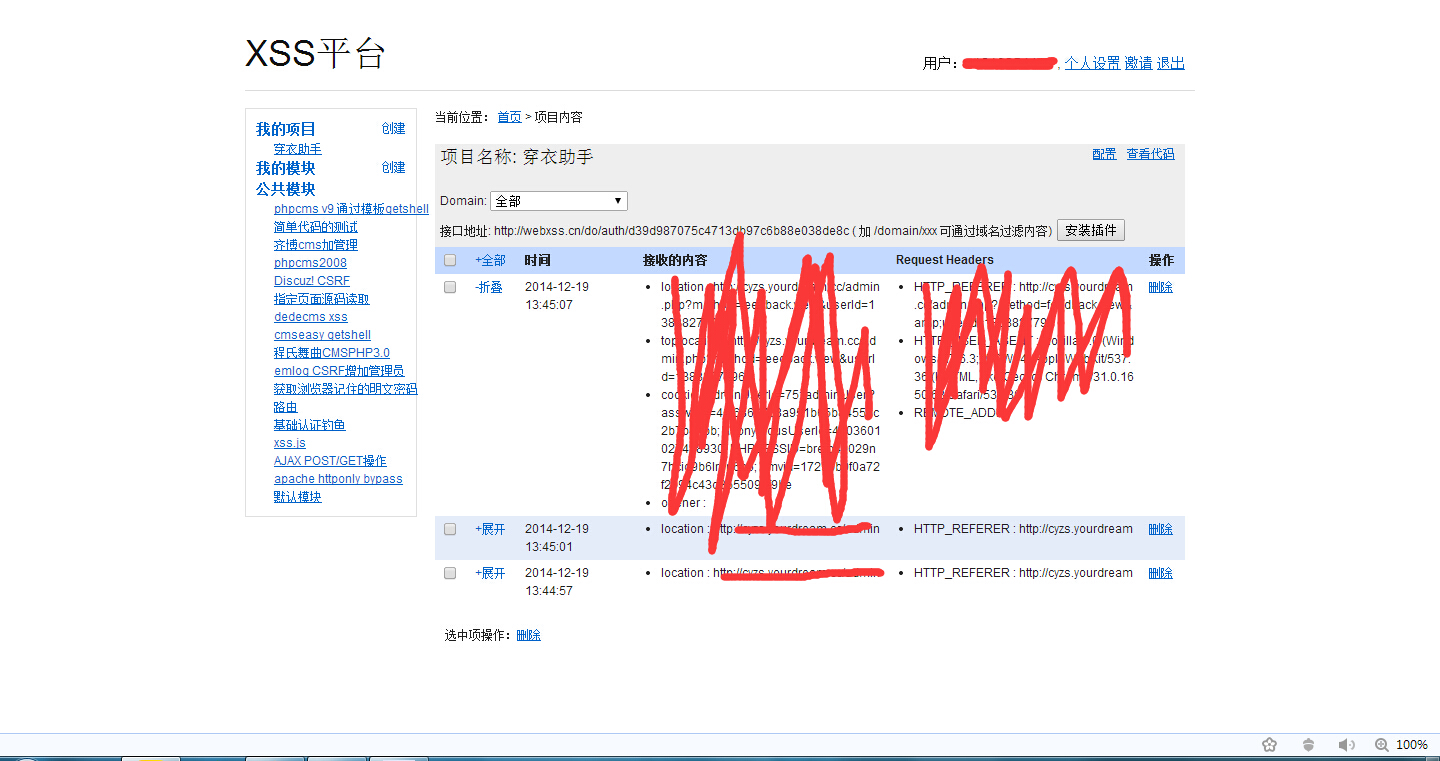This screenshot has width=1440, height=761.
Task: Delete the 13:45:01 record via 删除
Action: (1160, 529)
